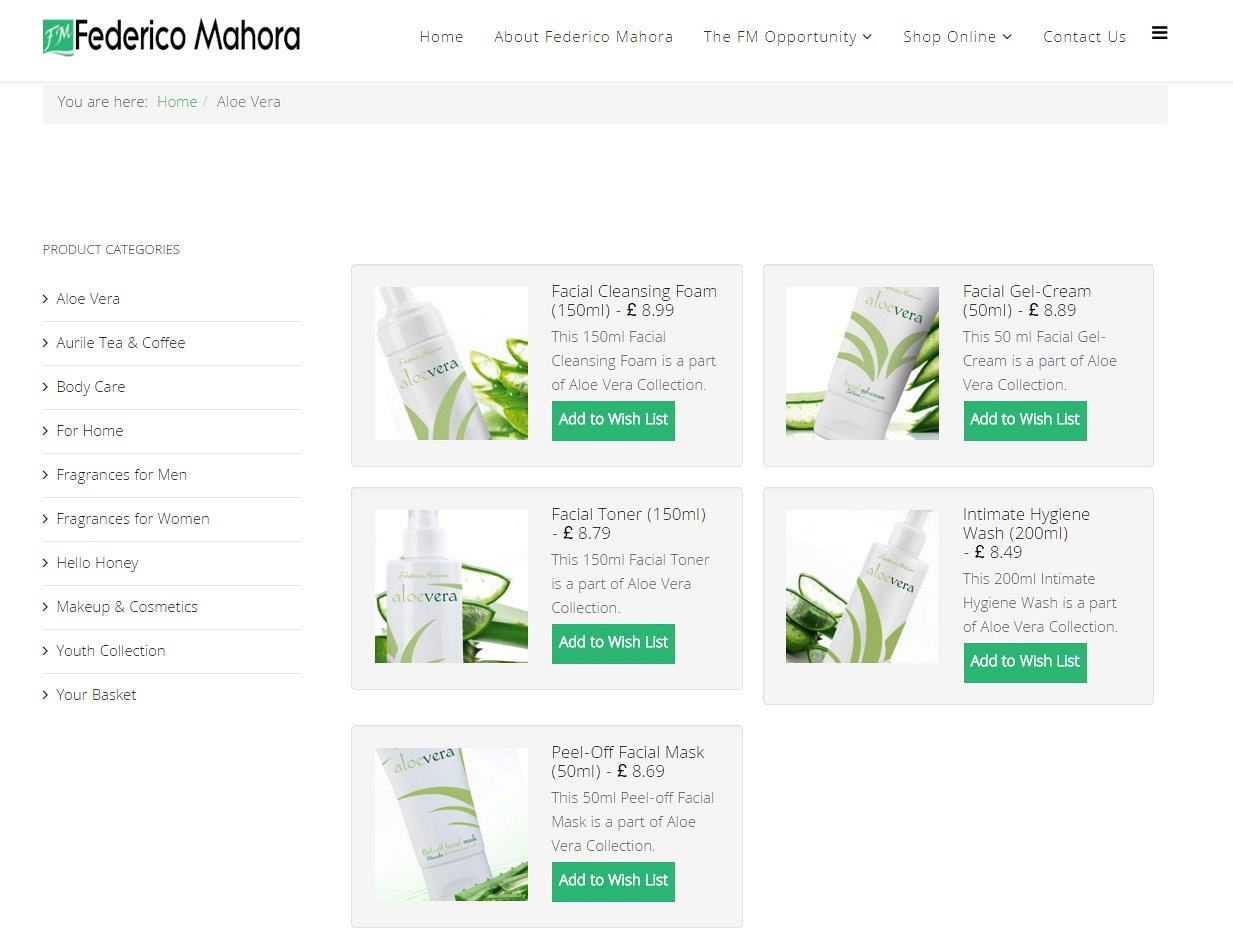
Task: Open Your Basket from sidebar
Action: click(96, 695)
